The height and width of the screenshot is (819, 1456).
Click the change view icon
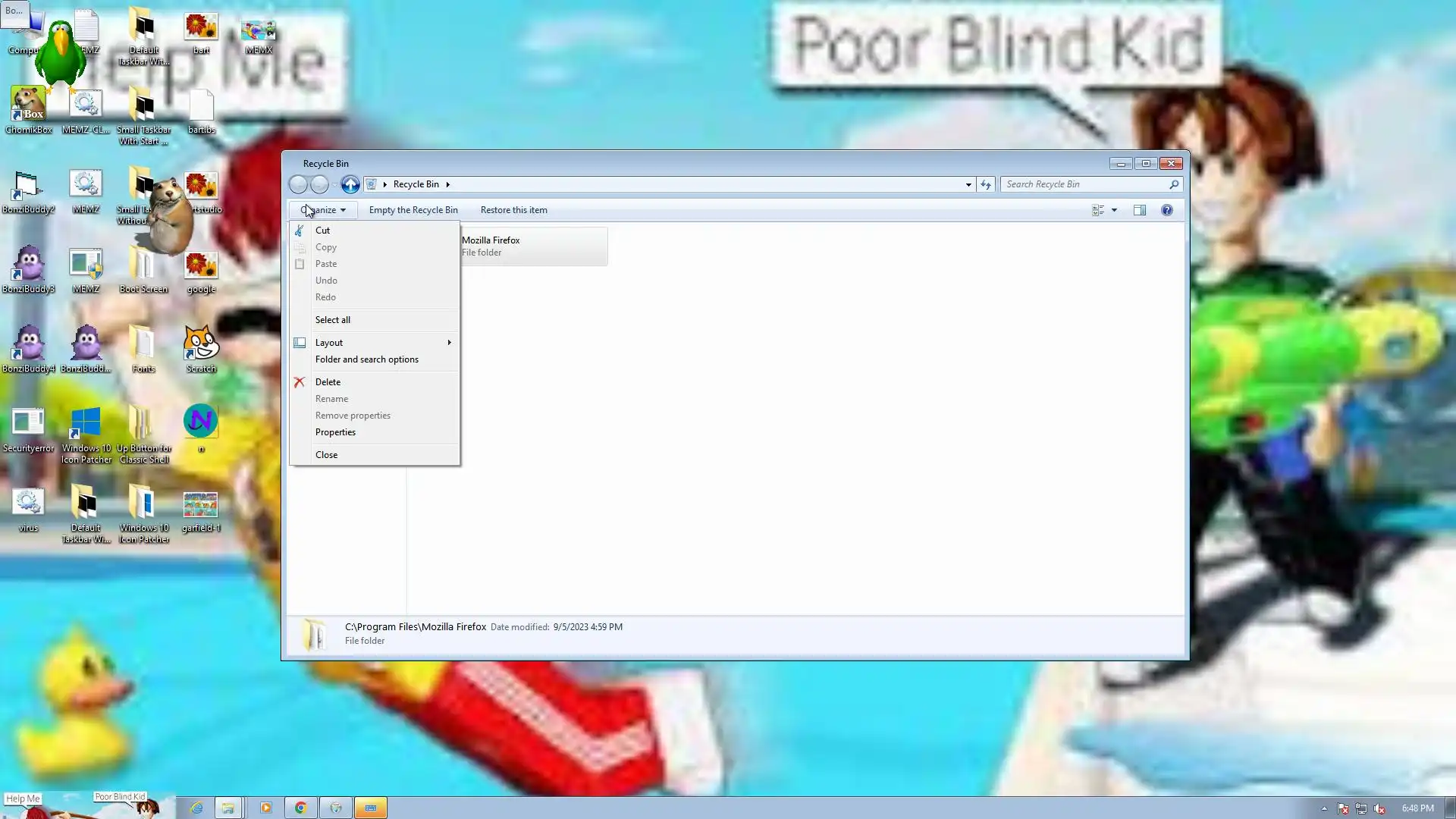(1097, 210)
